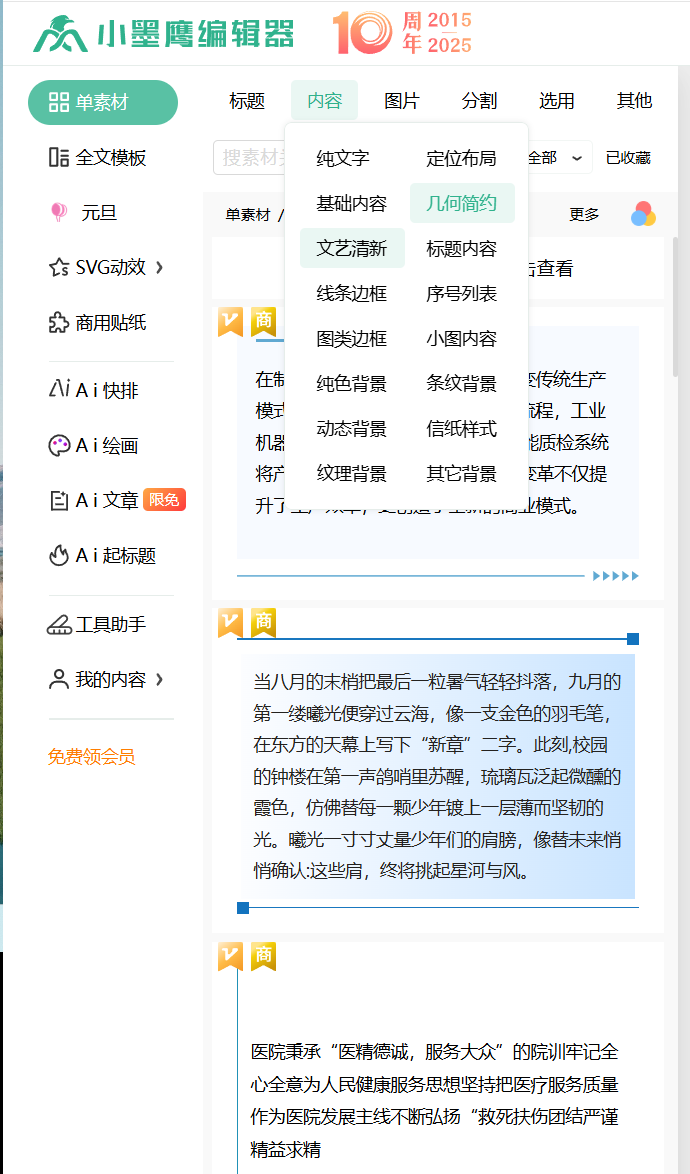Click the 元旦 balloon icon

click(x=59, y=212)
